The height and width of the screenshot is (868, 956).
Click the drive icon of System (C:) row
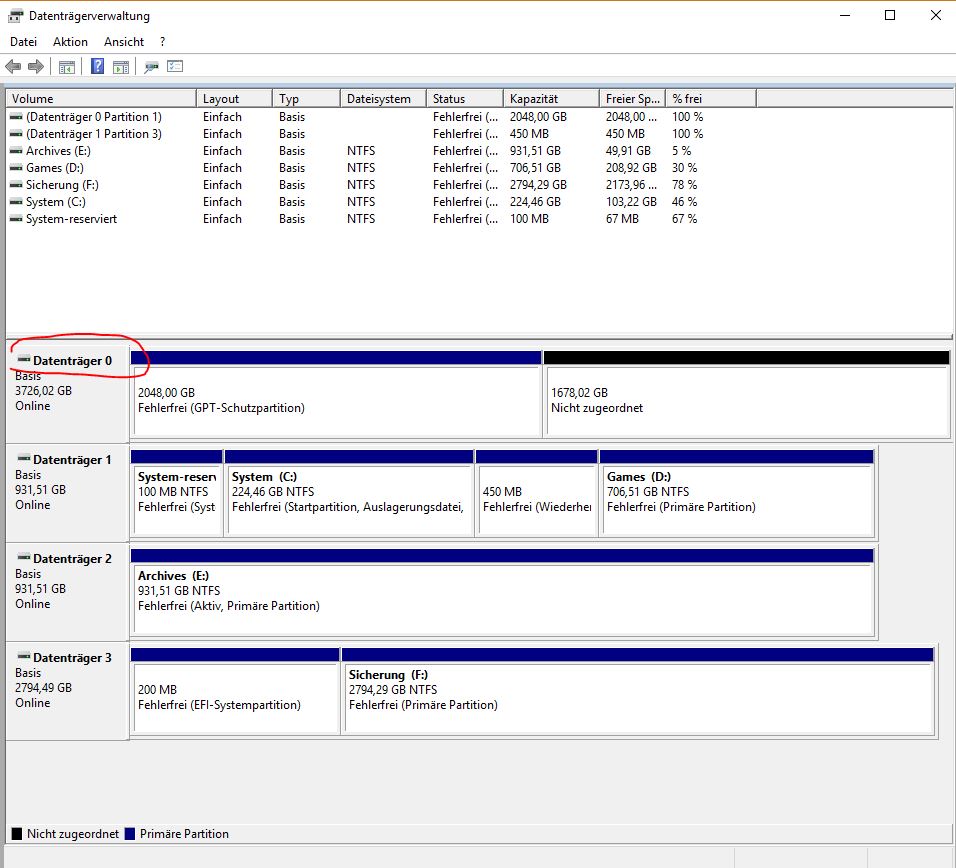coord(16,202)
